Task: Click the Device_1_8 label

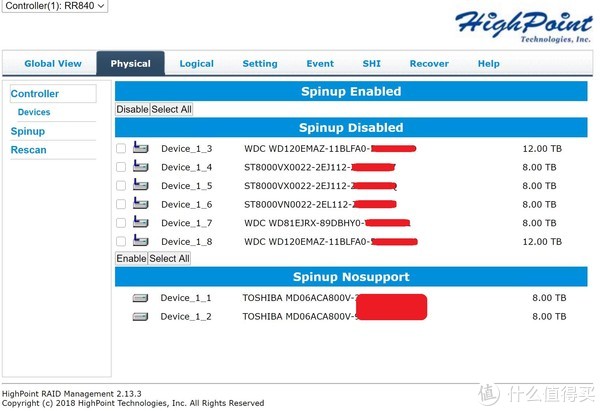Action: 186,242
